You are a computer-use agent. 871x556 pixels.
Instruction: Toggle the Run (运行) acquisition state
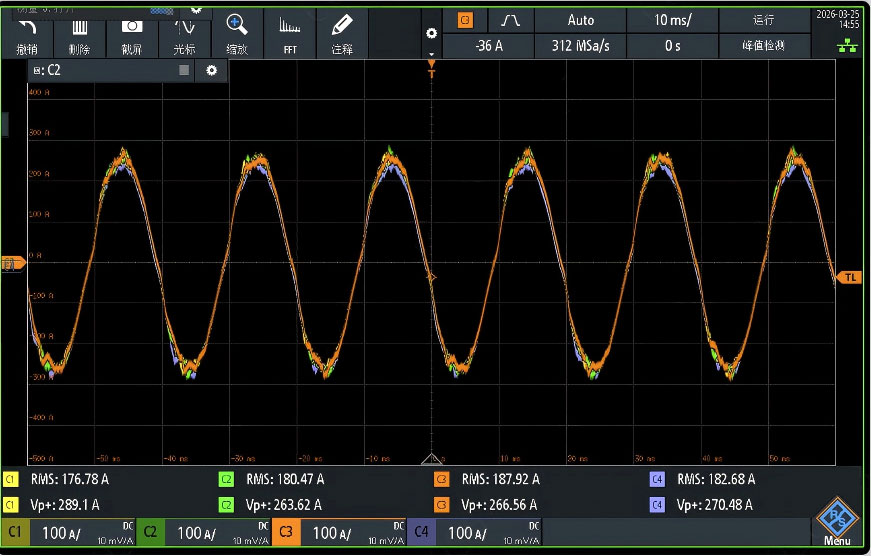click(764, 21)
